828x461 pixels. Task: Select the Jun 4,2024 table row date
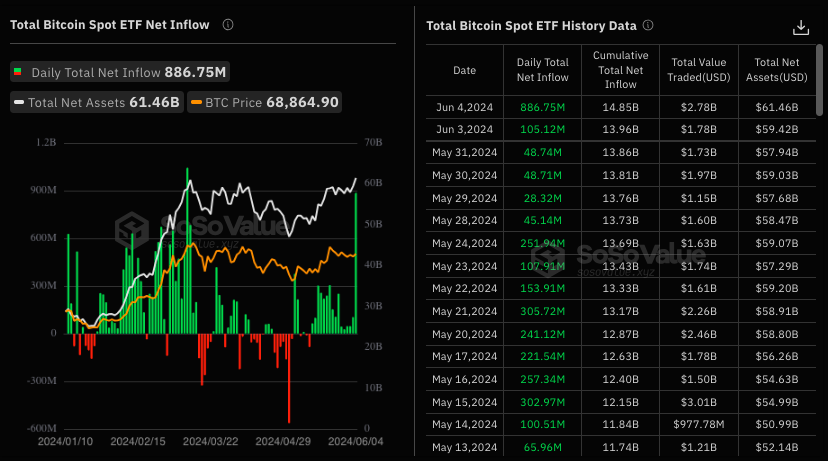tap(465, 106)
